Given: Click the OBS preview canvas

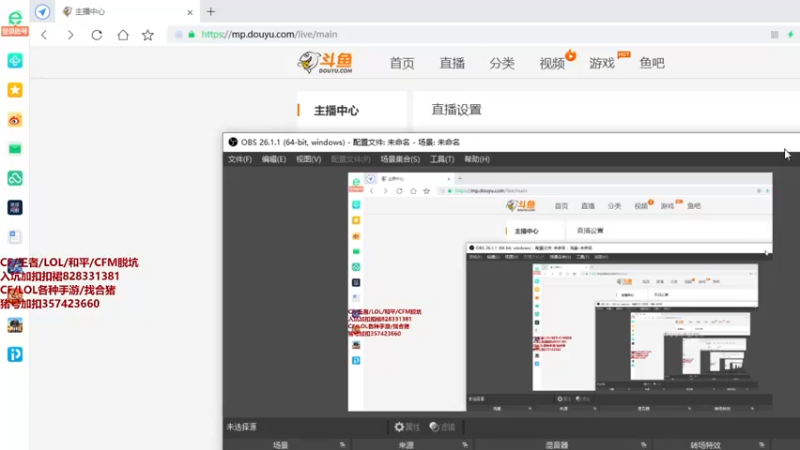Looking at the screenshot, I should point(560,292).
